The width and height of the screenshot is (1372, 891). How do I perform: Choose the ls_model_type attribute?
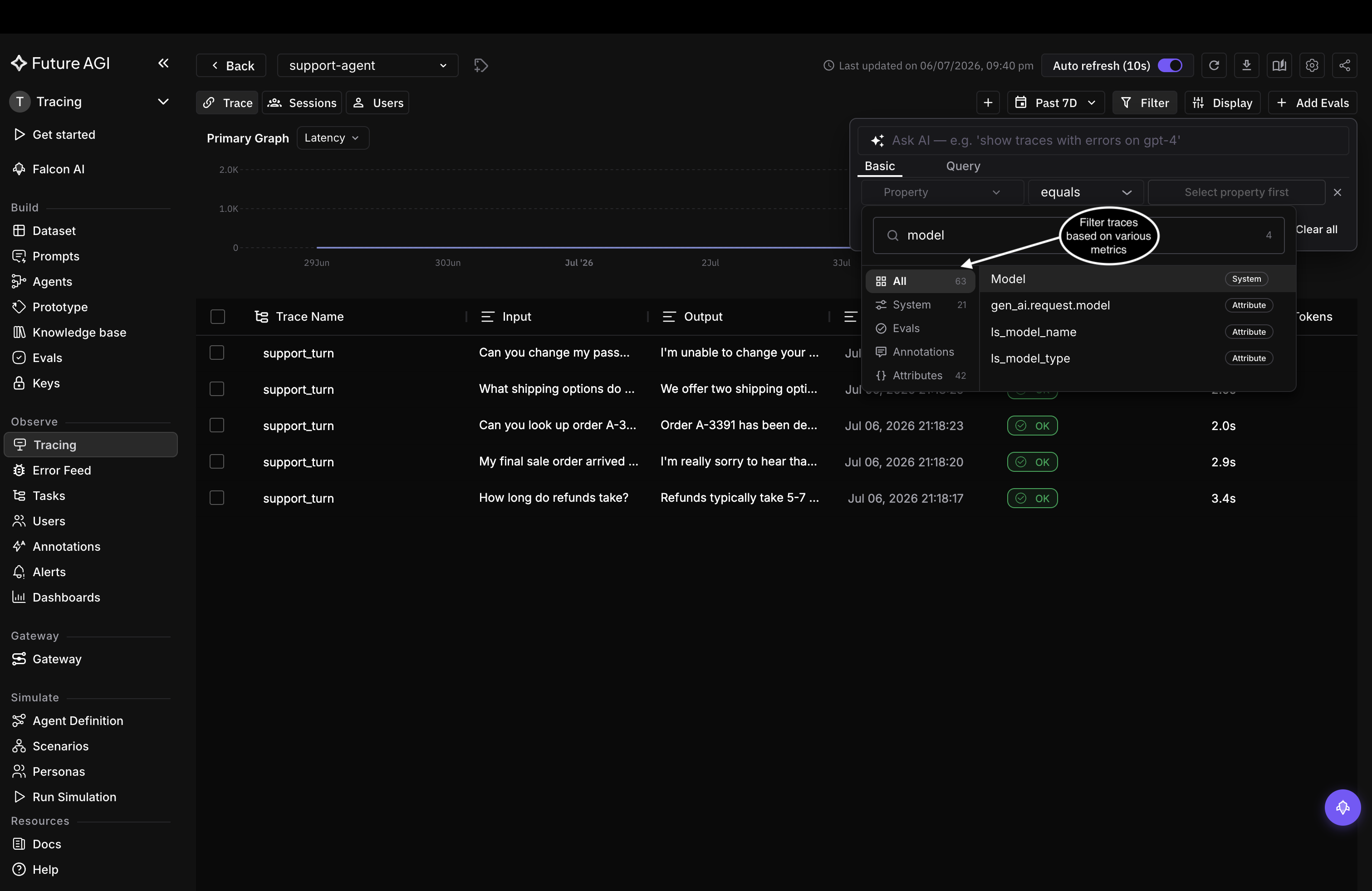[x=1137, y=358]
